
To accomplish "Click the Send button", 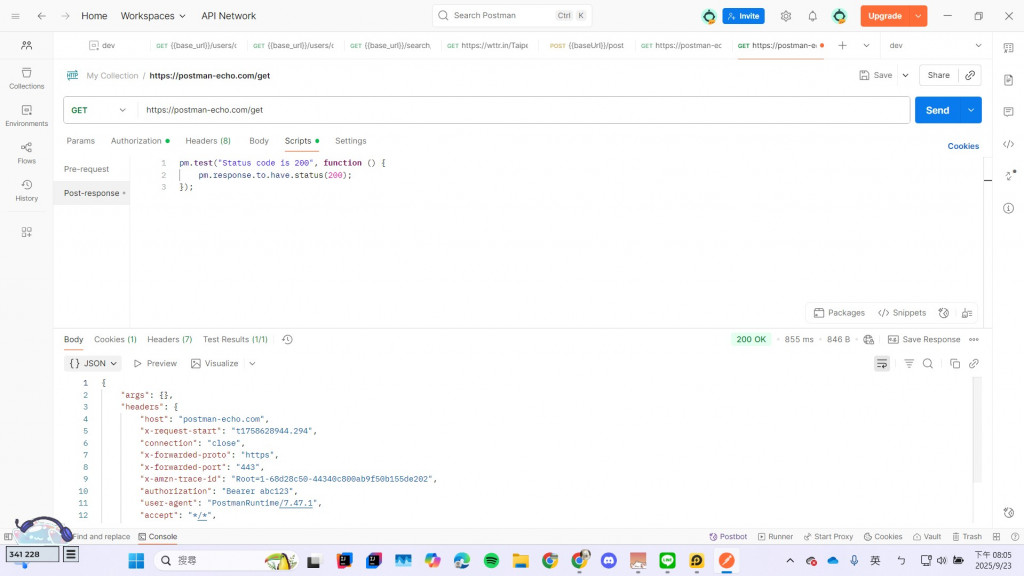I will (x=937, y=110).
